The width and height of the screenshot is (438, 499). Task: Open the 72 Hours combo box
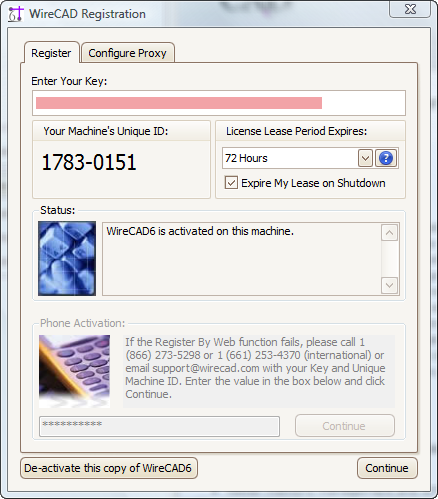tap(297, 158)
